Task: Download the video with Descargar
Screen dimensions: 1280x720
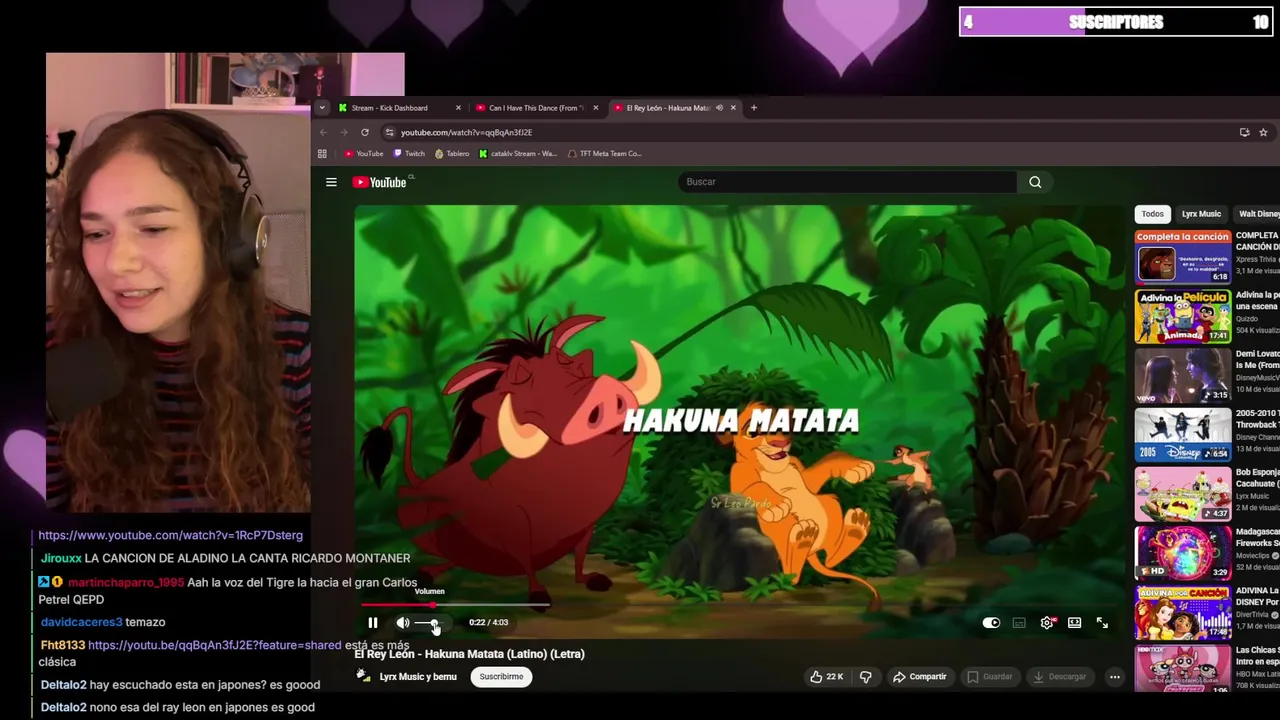Action: [x=1059, y=676]
